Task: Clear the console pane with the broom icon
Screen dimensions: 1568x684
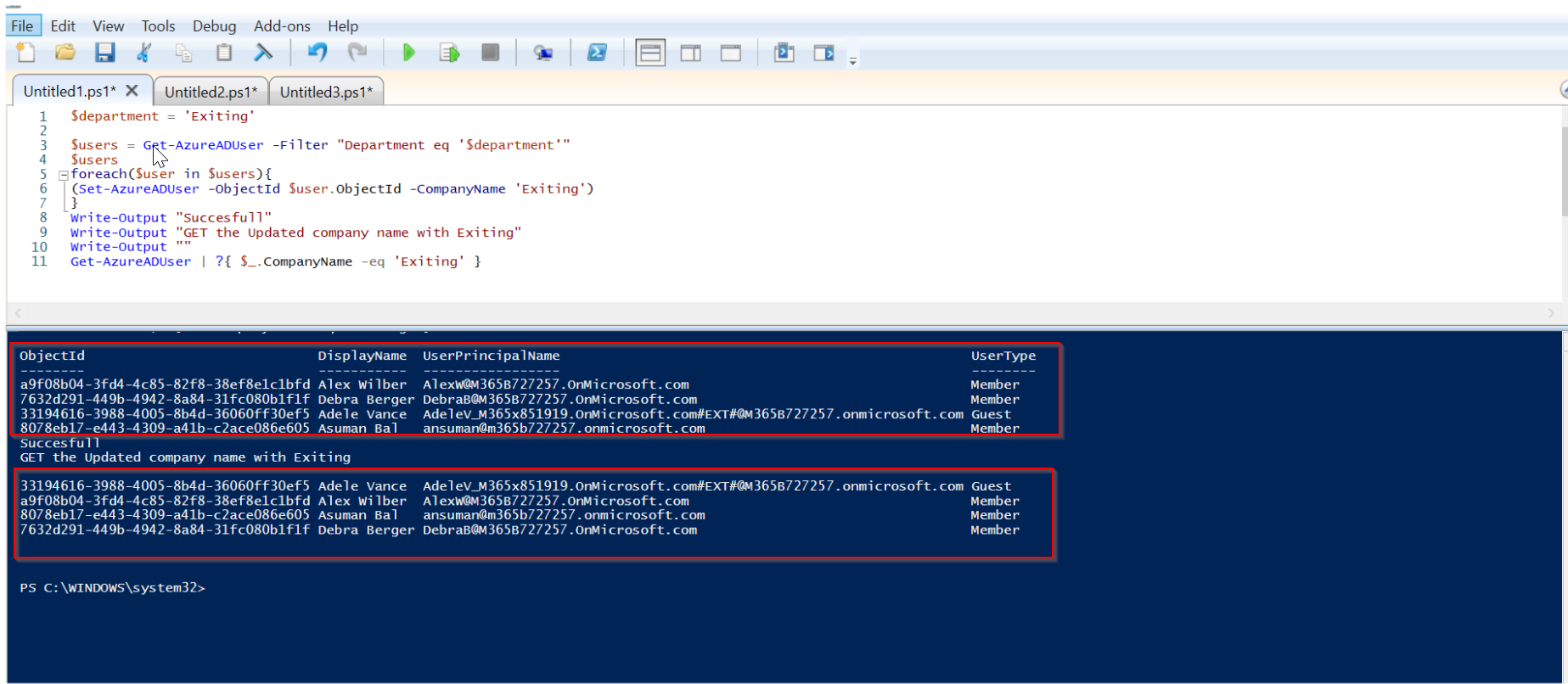Action: tap(263, 53)
